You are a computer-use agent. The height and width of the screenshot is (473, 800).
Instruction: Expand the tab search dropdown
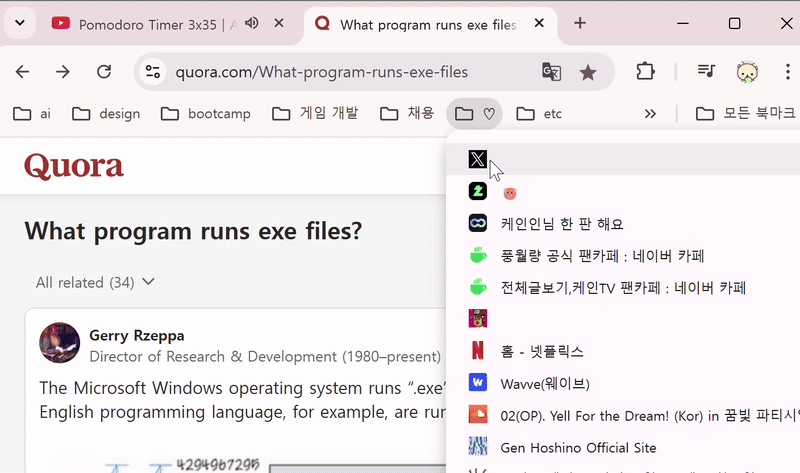(20, 23)
